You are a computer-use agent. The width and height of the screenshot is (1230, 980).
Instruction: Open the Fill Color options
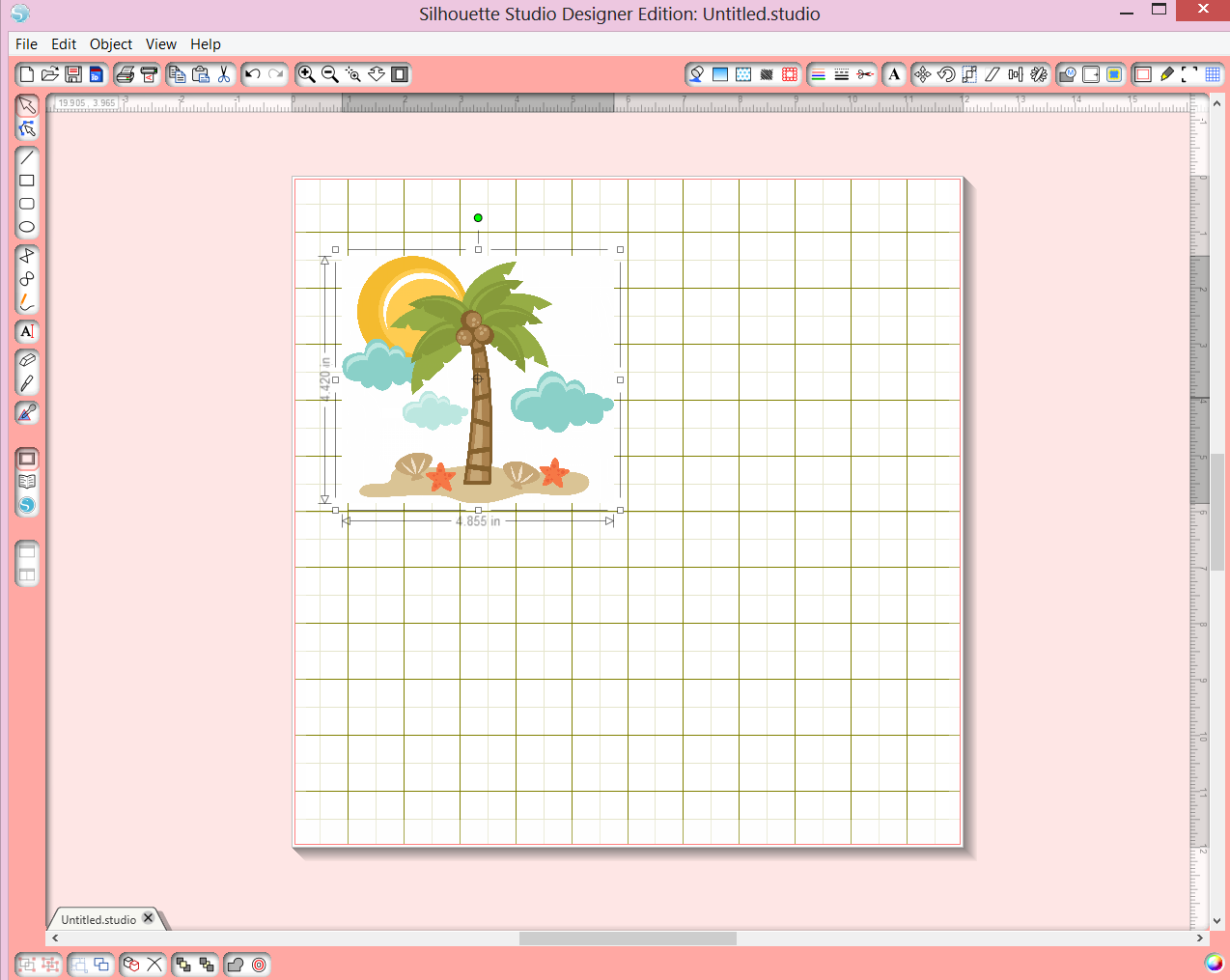coord(696,73)
